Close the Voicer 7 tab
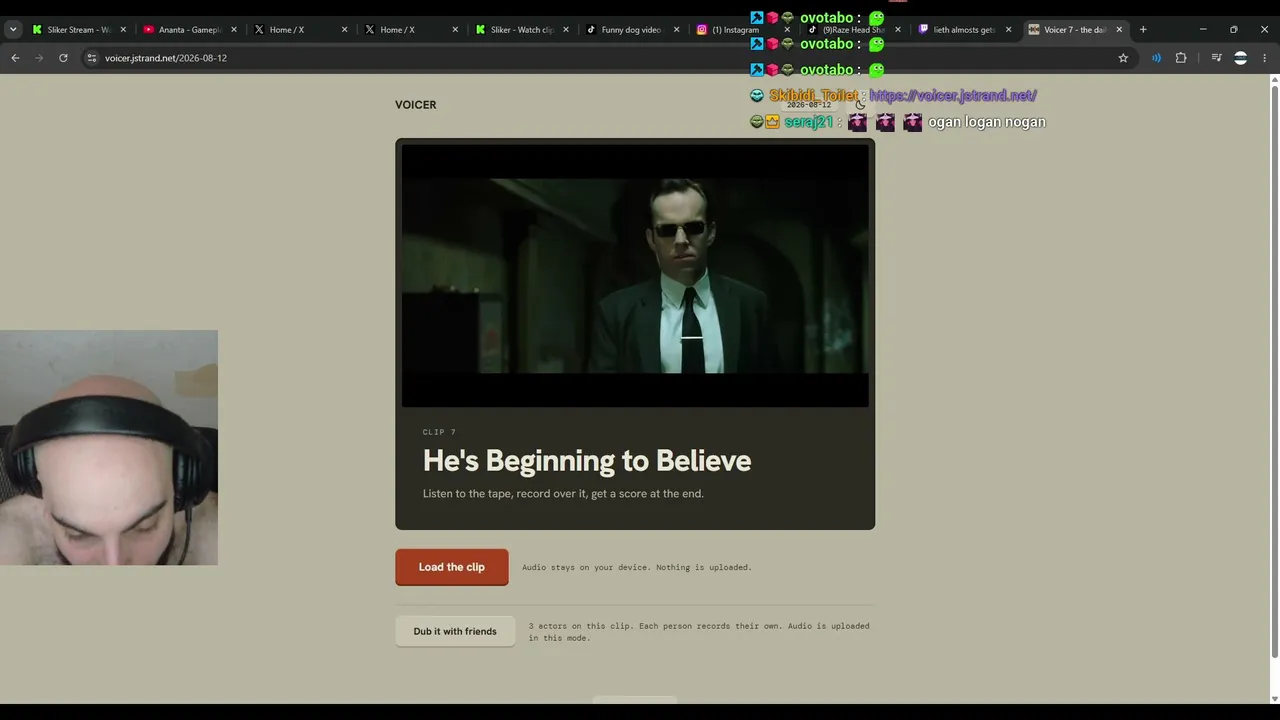Image resolution: width=1280 pixels, height=720 pixels. click(1119, 30)
